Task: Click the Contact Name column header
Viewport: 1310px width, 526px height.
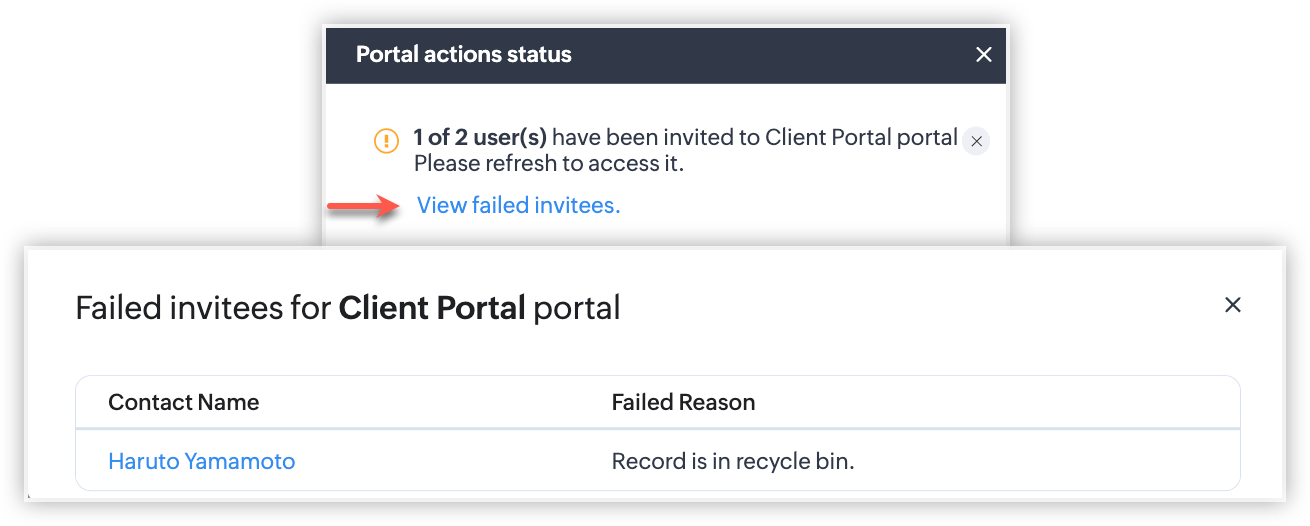Action: pos(183,403)
